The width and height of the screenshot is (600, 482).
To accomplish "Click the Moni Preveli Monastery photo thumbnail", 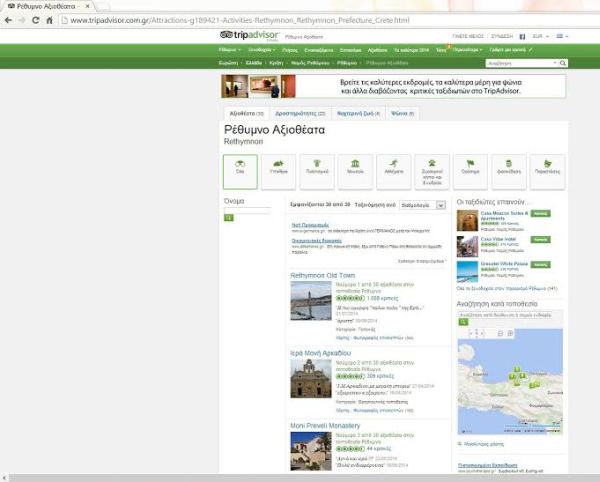I will (311, 451).
